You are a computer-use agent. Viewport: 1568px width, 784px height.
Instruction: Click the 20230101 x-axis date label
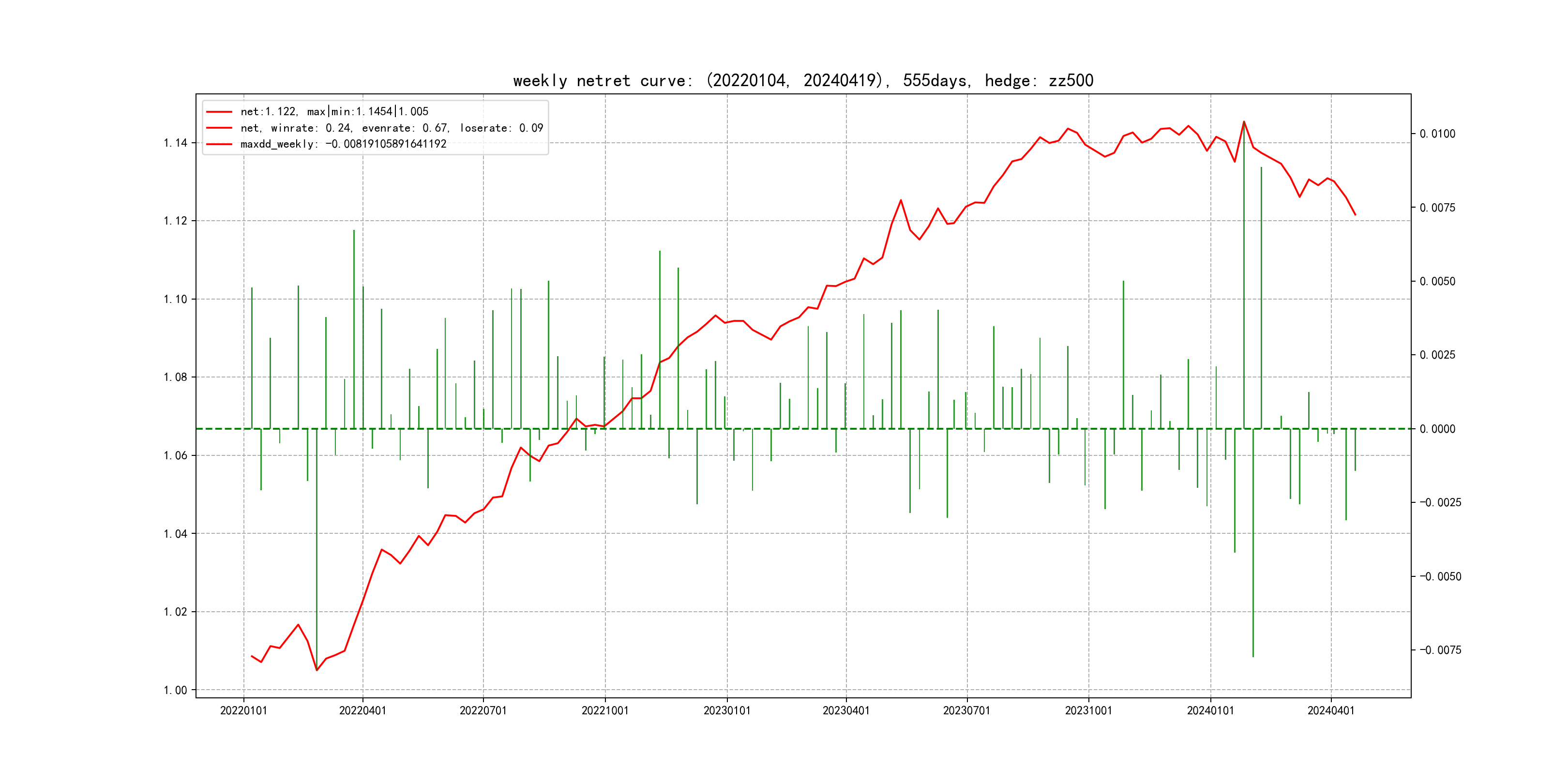click(x=727, y=710)
